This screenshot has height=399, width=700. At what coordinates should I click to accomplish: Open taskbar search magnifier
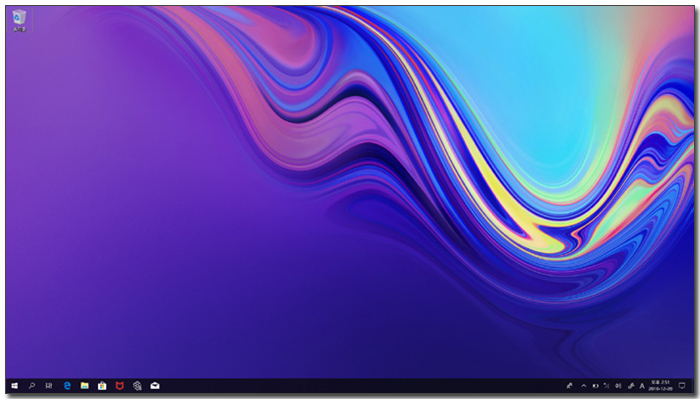pos(32,386)
